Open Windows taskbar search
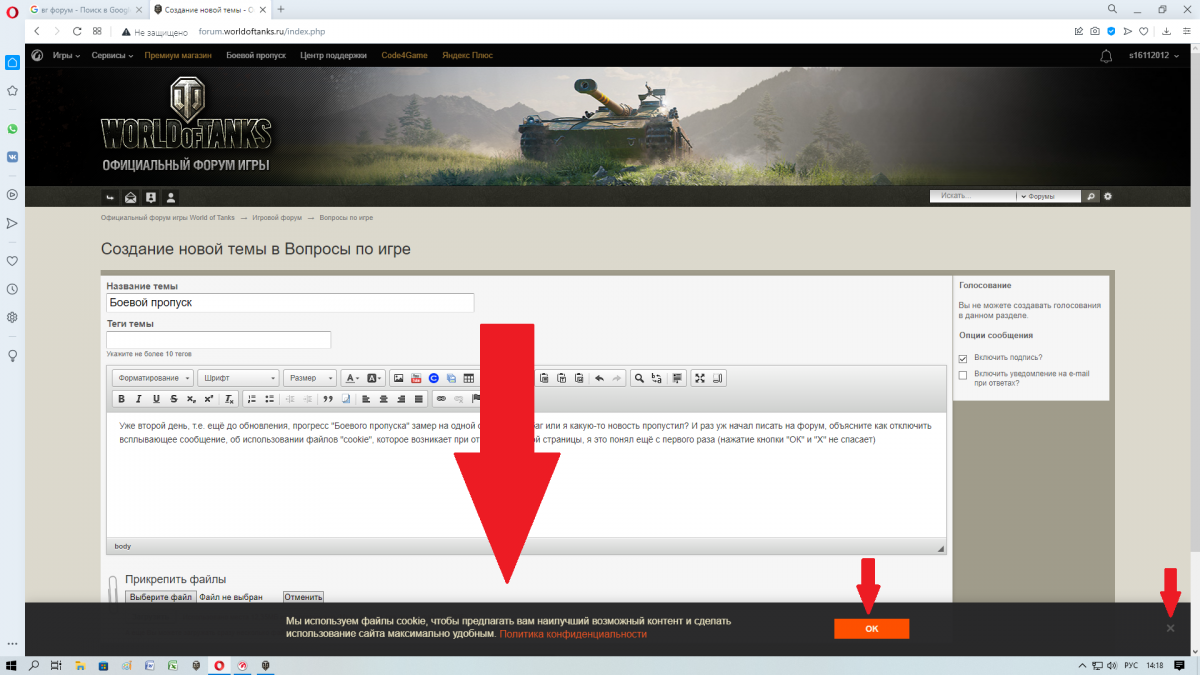1200x675 pixels. (35, 665)
